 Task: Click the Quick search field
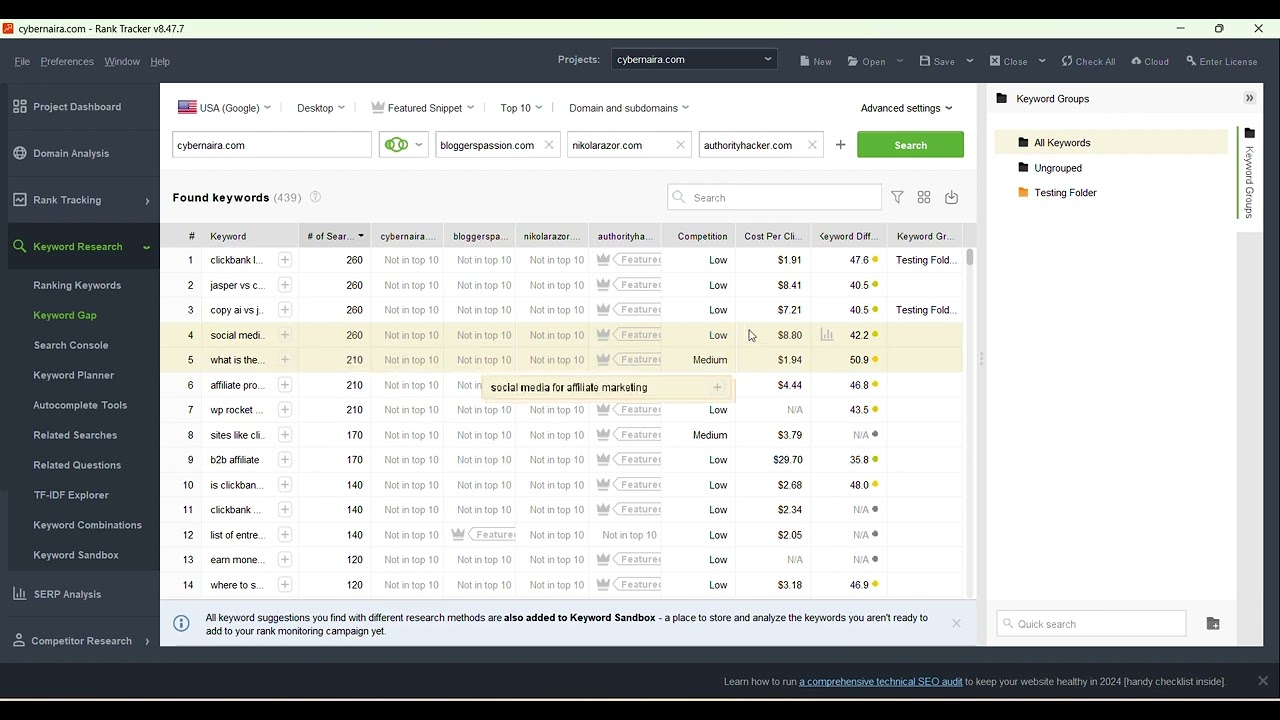tap(1091, 624)
